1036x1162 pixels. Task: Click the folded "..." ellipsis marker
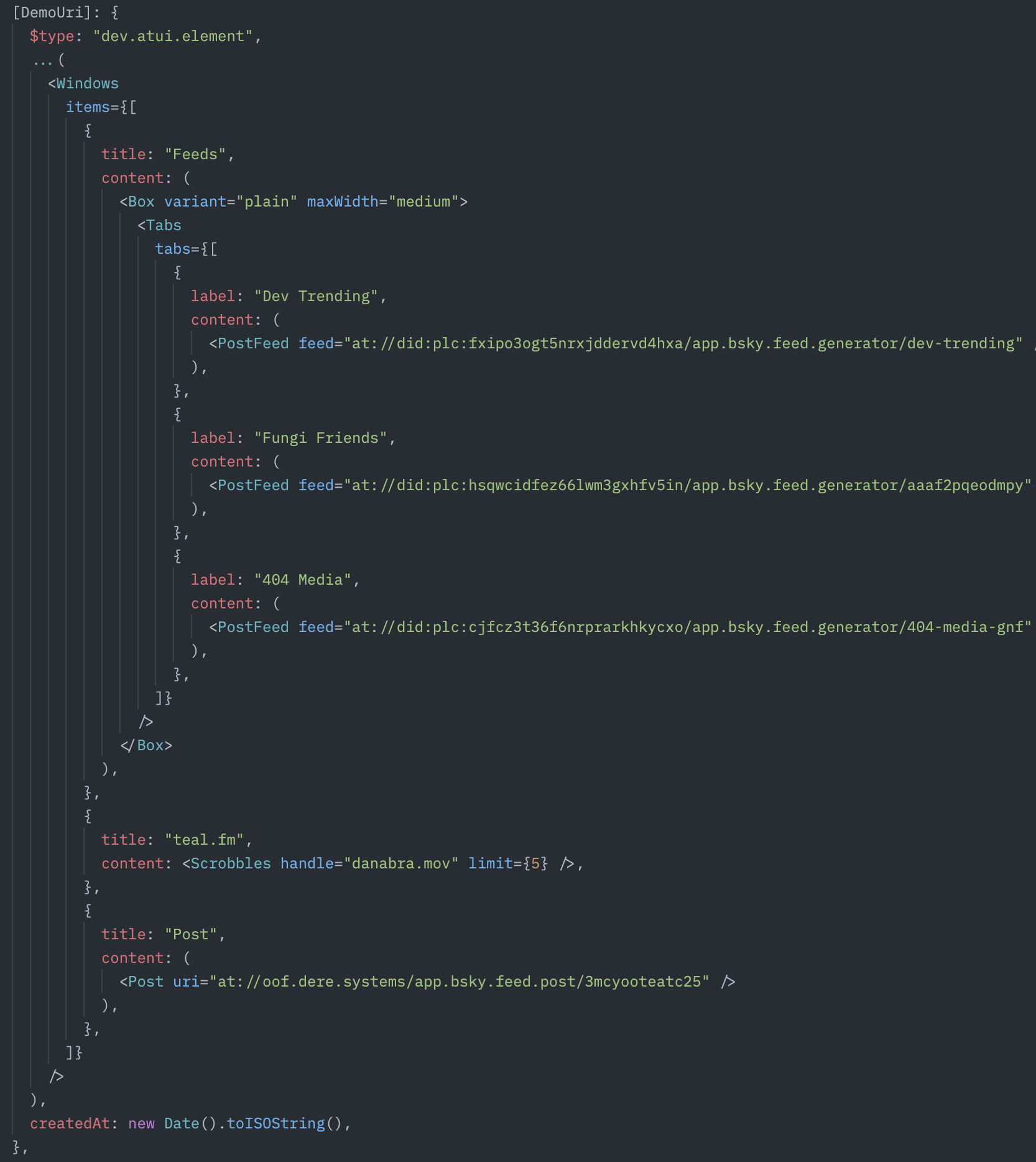pyautogui.click(x=42, y=60)
